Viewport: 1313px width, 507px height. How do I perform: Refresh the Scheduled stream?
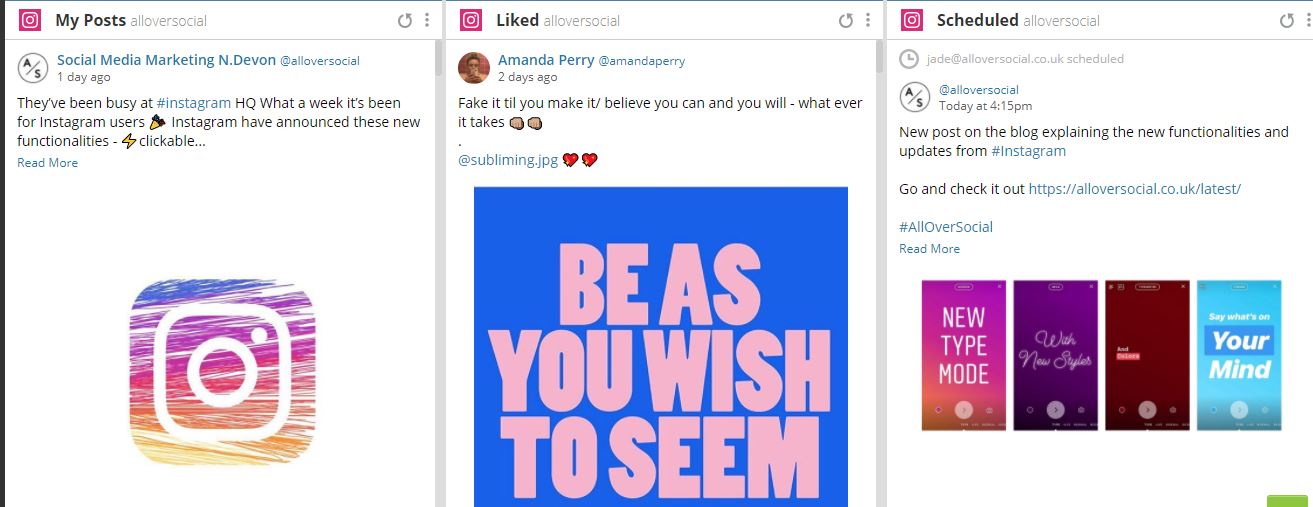pos(1286,20)
